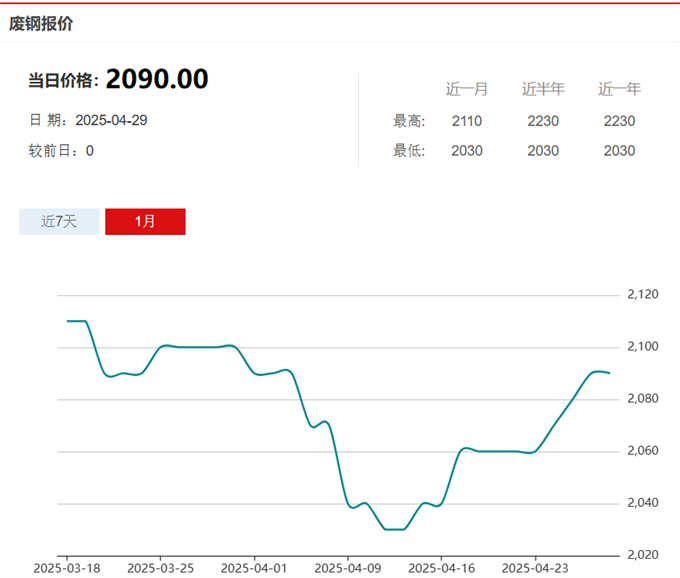Viewport: 680px width, 578px height.
Task: Click the 2,040 y-axis label
Action: [x=643, y=503]
